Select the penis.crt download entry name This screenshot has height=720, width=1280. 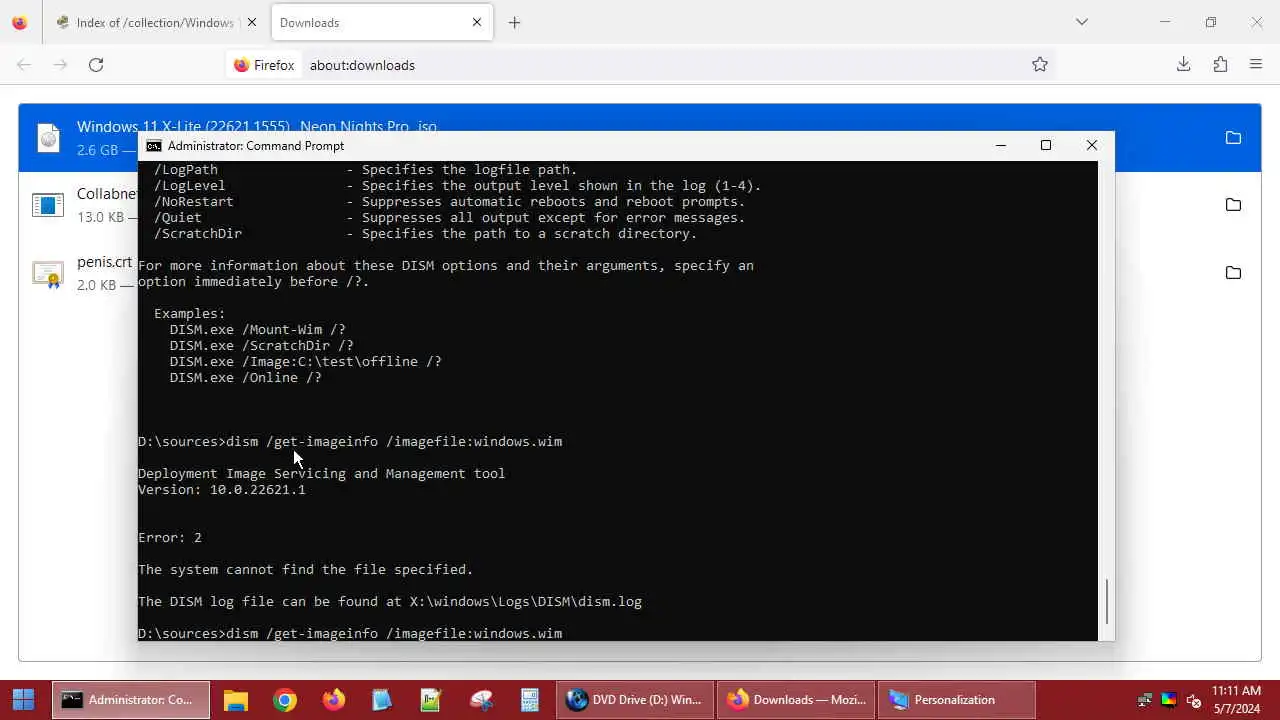coord(104,262)
